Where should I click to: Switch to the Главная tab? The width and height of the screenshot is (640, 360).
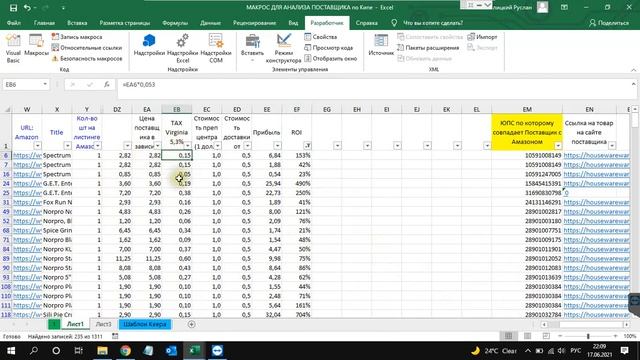(44, 23)
